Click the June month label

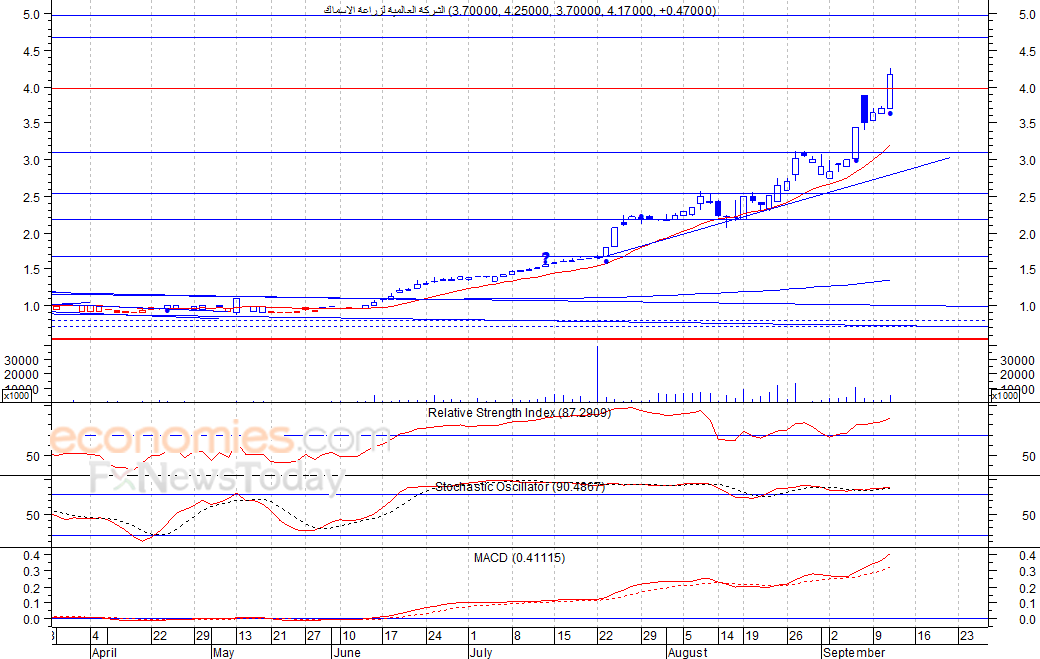(345, 652)
